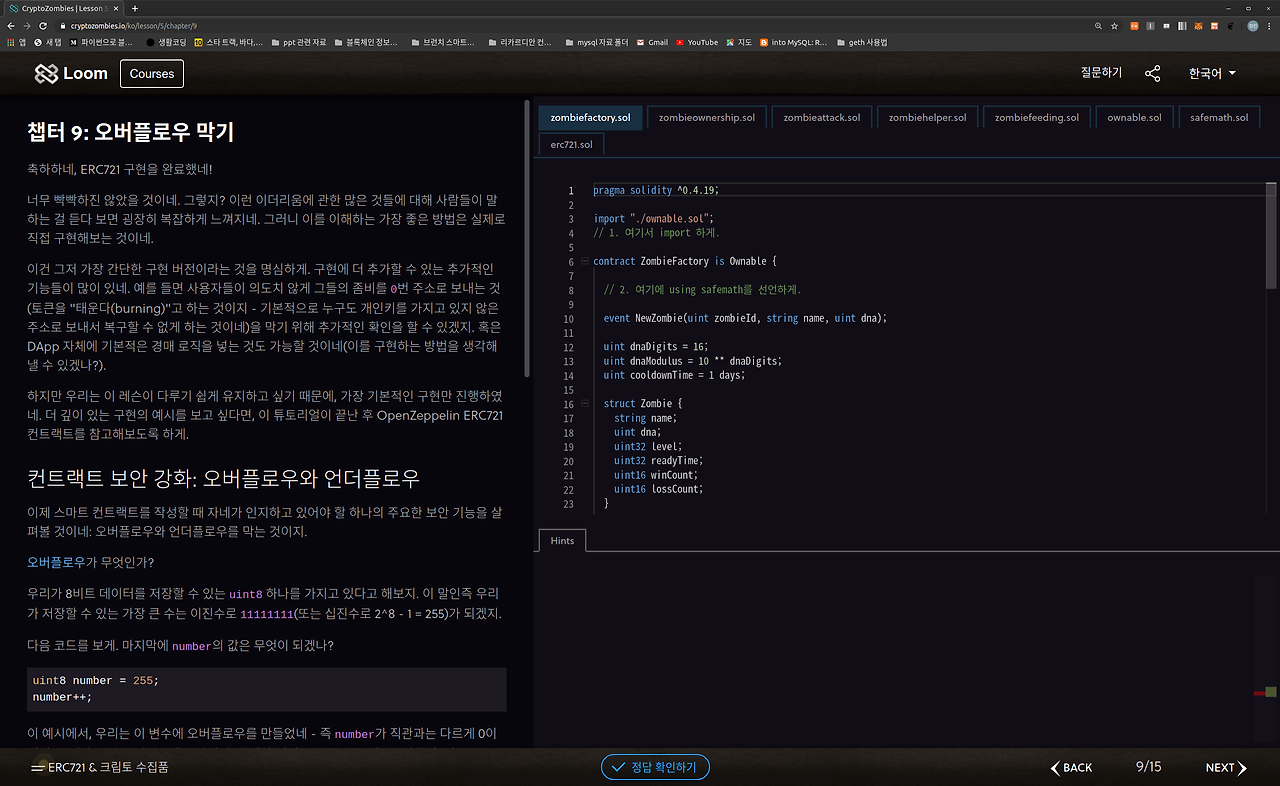Open the Gmail bookmark
1280x786 pixels.
click(x=652, y=42)
